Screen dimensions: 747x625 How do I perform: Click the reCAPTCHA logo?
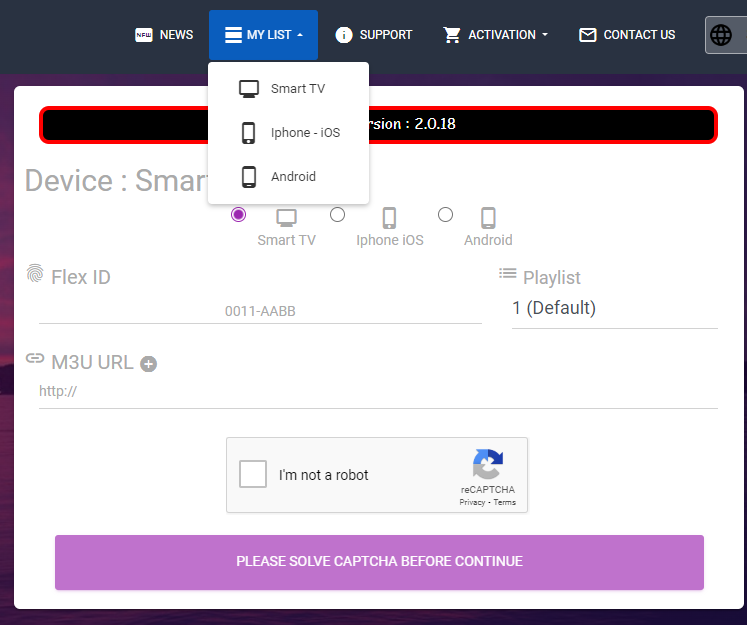[x=487, y=465]
